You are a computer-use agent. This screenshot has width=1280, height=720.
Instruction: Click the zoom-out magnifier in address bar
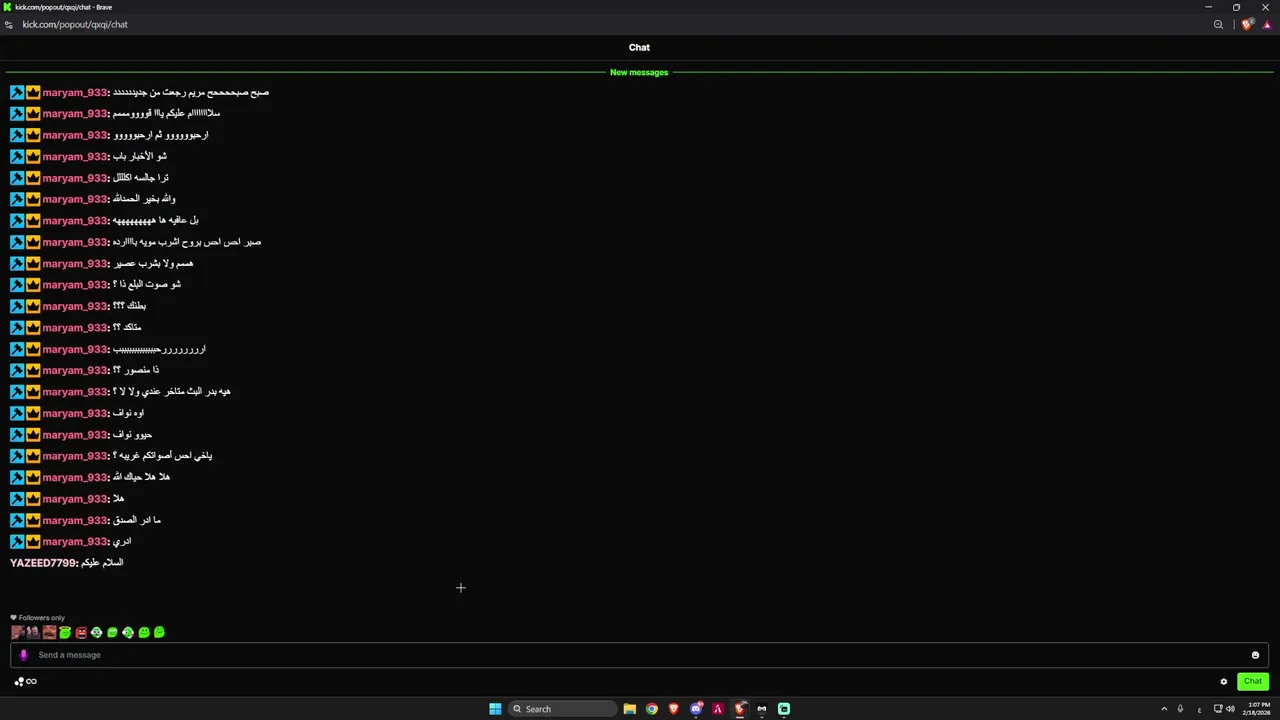[x=1218, y=25]
